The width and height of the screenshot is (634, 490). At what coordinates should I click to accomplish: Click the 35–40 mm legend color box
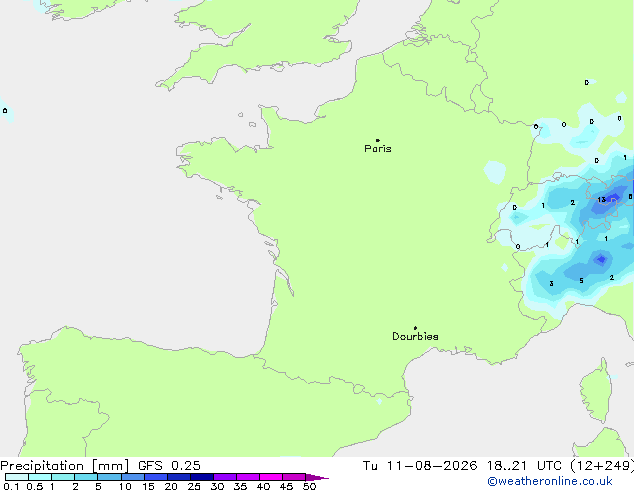point(248,477)
